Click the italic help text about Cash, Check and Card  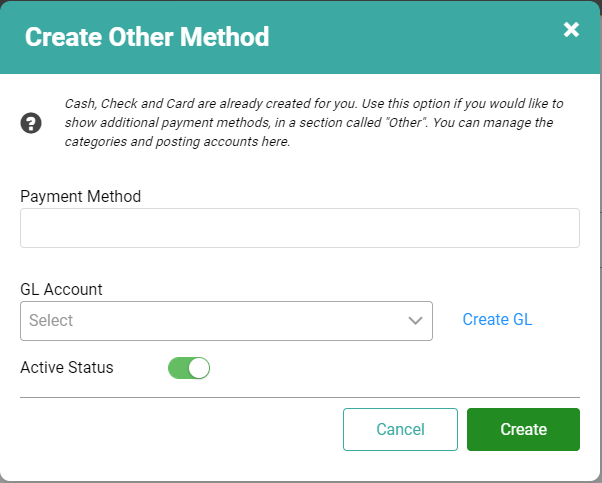tap(314, 122)
